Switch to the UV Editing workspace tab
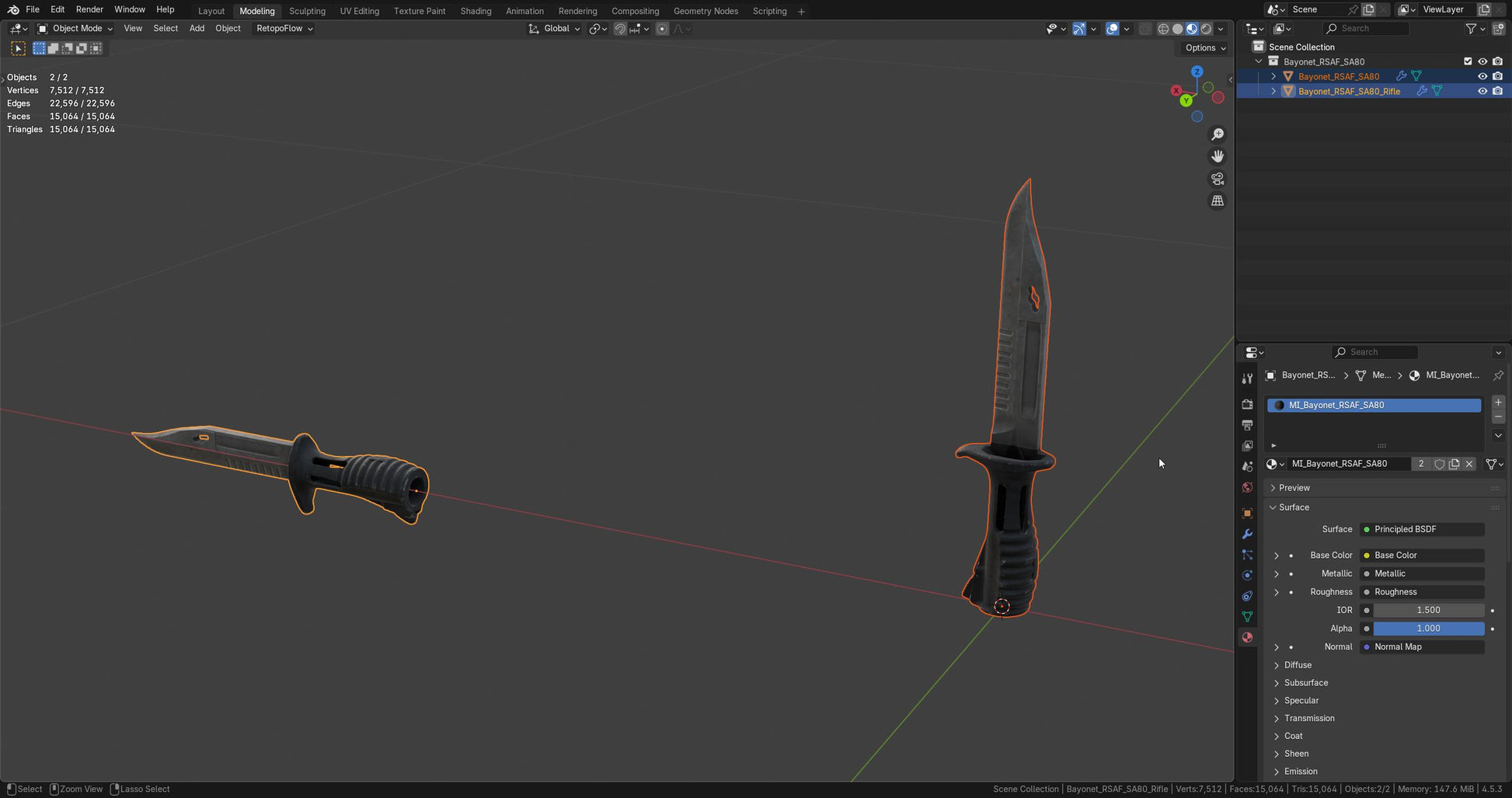This screenshot has width=1512, height=798. coord(359,11)
